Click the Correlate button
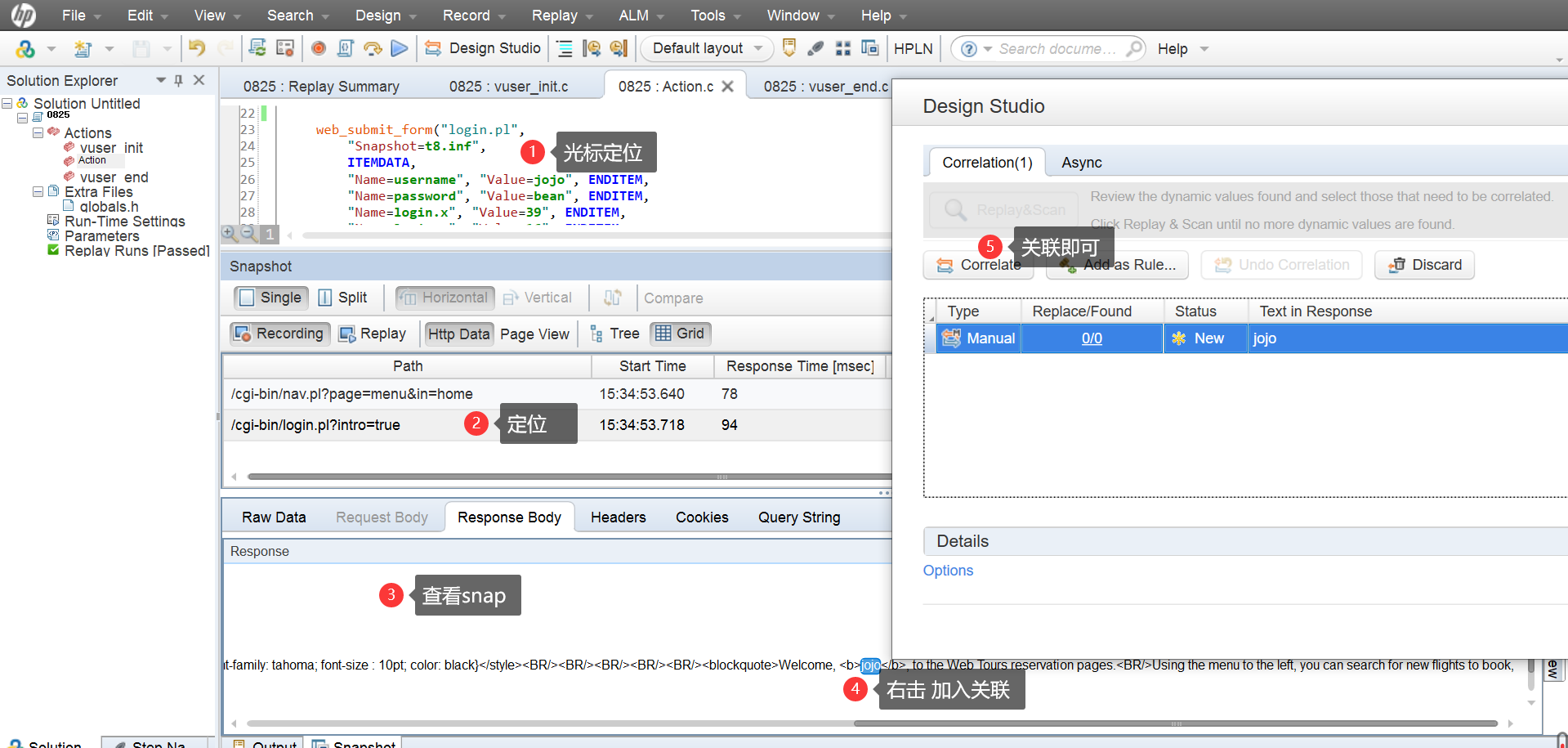Screen dimensions: 1568x748 pos(979,265)
